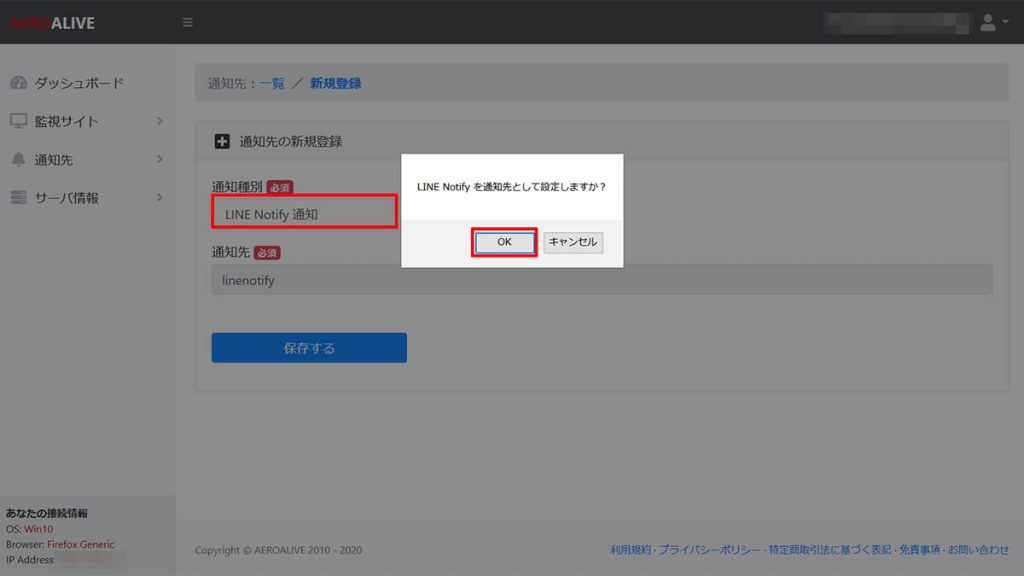1024x576 pixels.
Task: Click the bell icon beside 通知先
Action: [18, 159]
